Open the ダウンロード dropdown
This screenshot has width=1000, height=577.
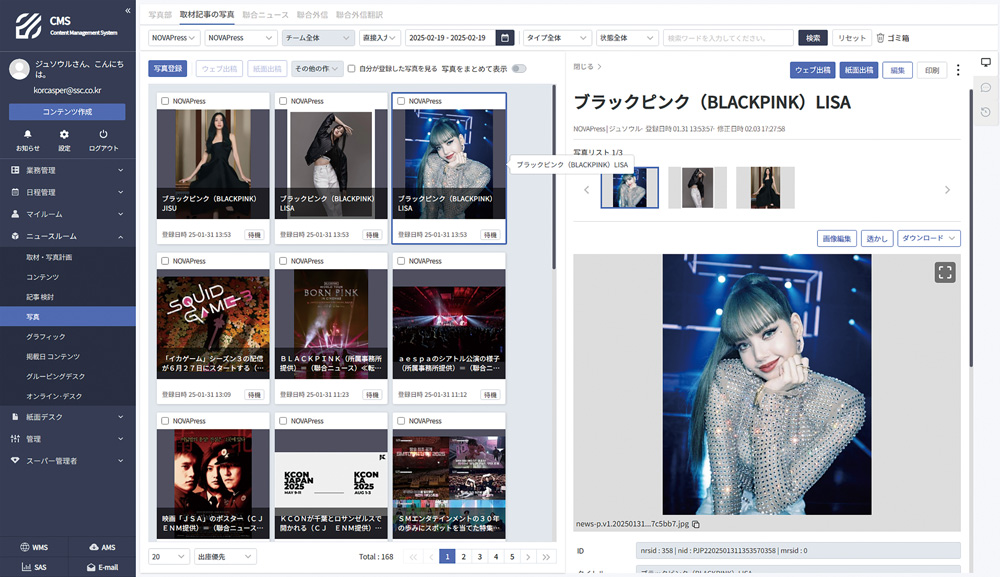coord(929,238)
